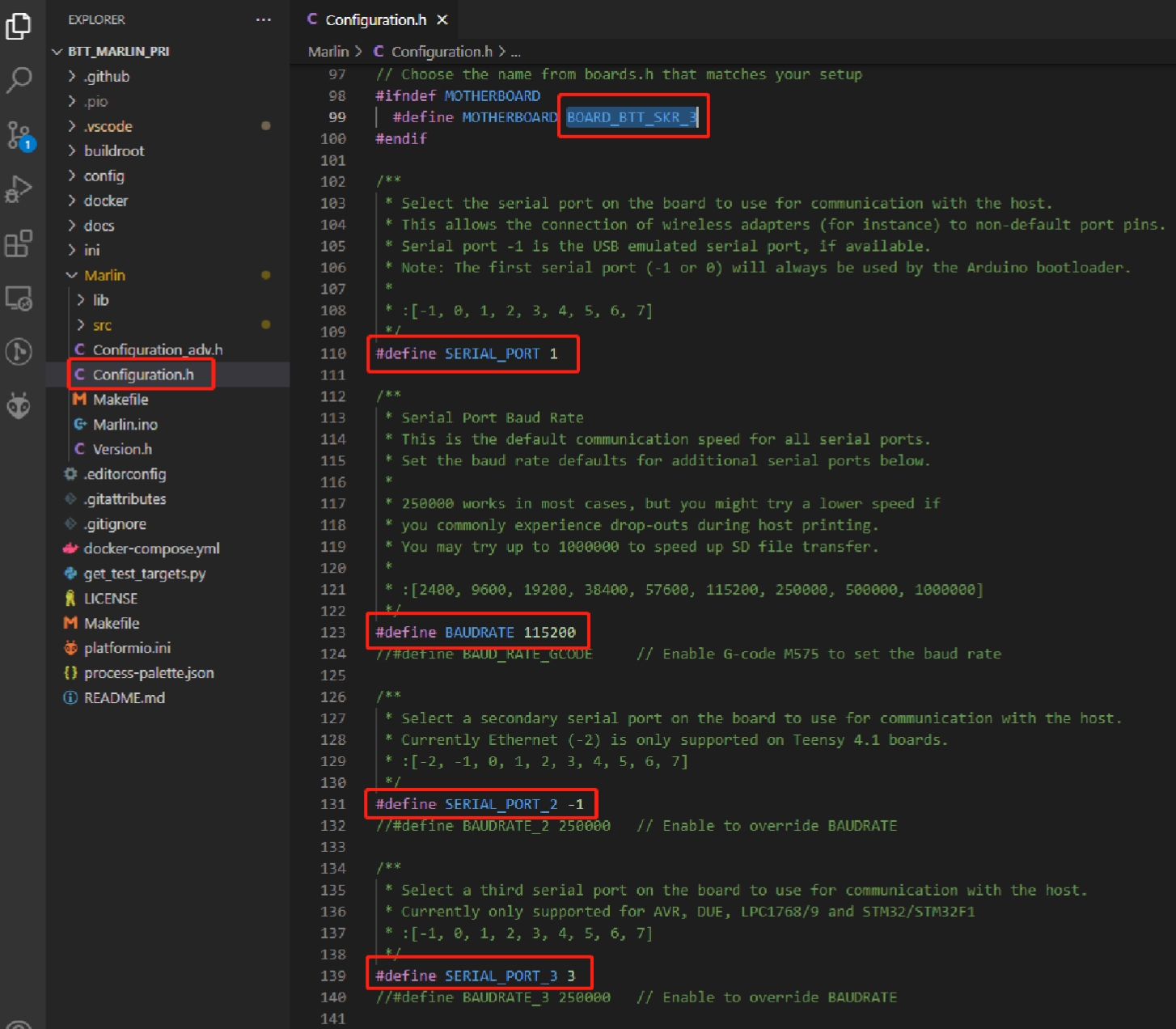The width and height of the screenshot is (1176, 1029).
Task: Open the Extensions view icon
Action: (x=19, y=243)
